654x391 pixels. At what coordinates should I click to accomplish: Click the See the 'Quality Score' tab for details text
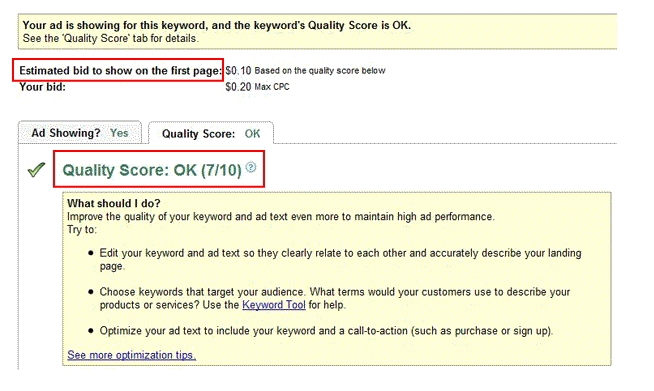(x=111, y=38)
